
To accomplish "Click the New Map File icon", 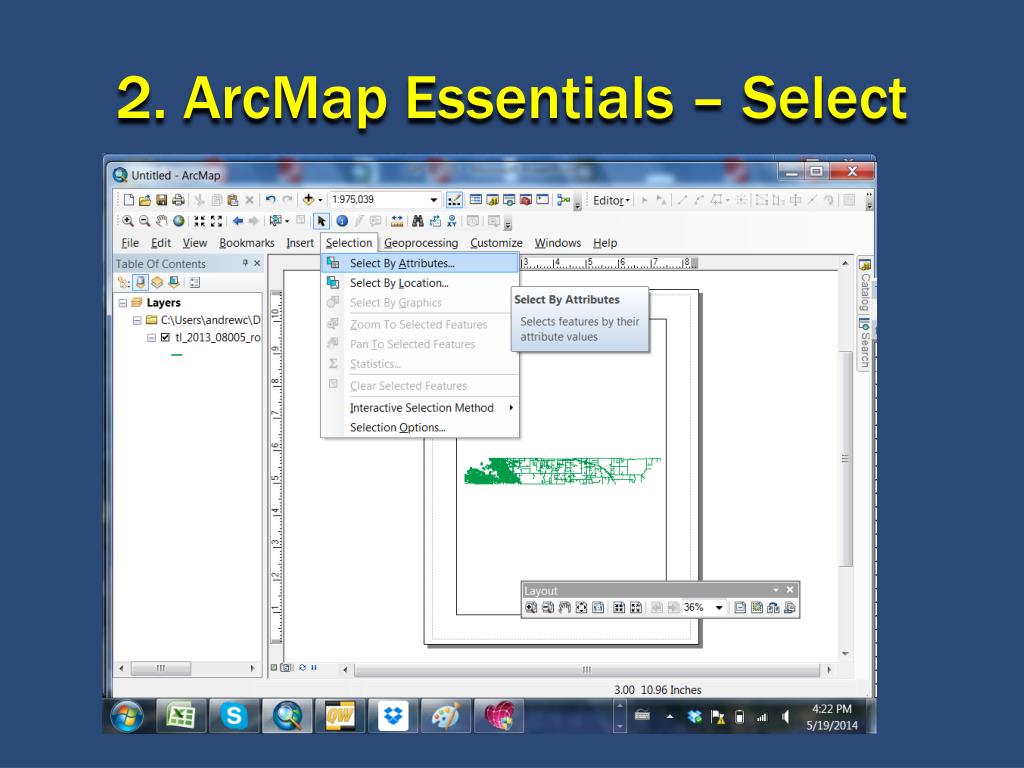I will coord(129,200).
